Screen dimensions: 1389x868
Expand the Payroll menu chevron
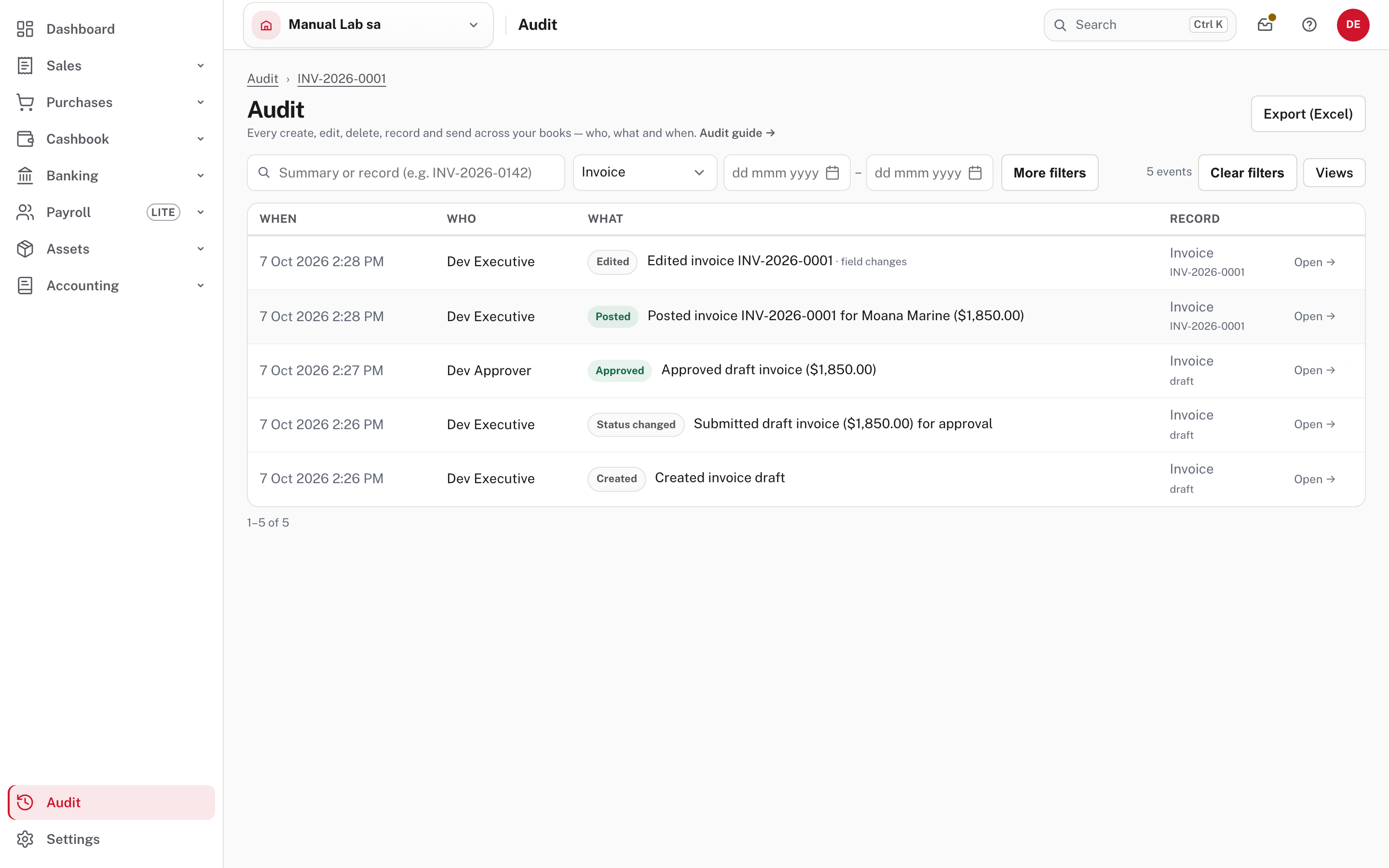(x=201, y=212)
